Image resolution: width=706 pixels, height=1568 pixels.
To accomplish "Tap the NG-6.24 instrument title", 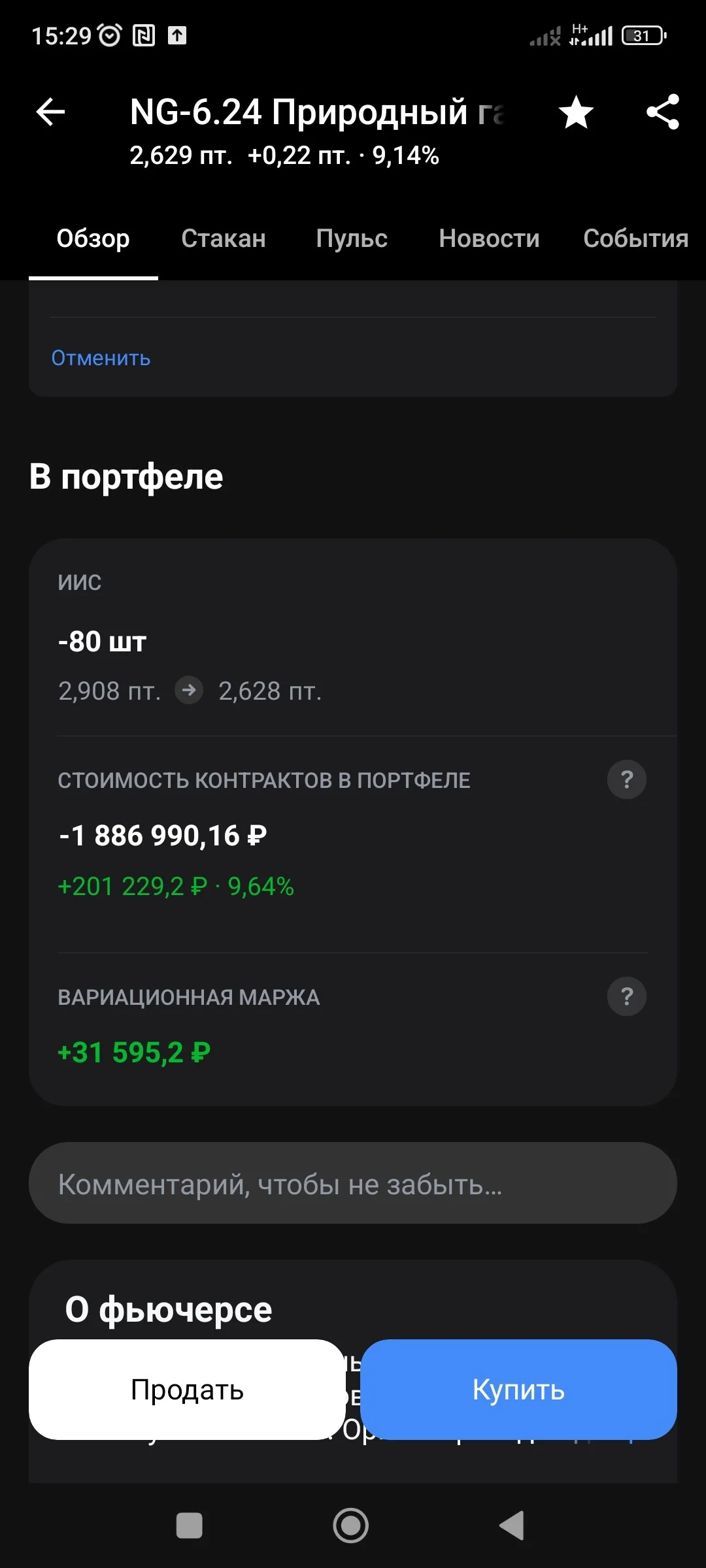I will tap(318, 112).
